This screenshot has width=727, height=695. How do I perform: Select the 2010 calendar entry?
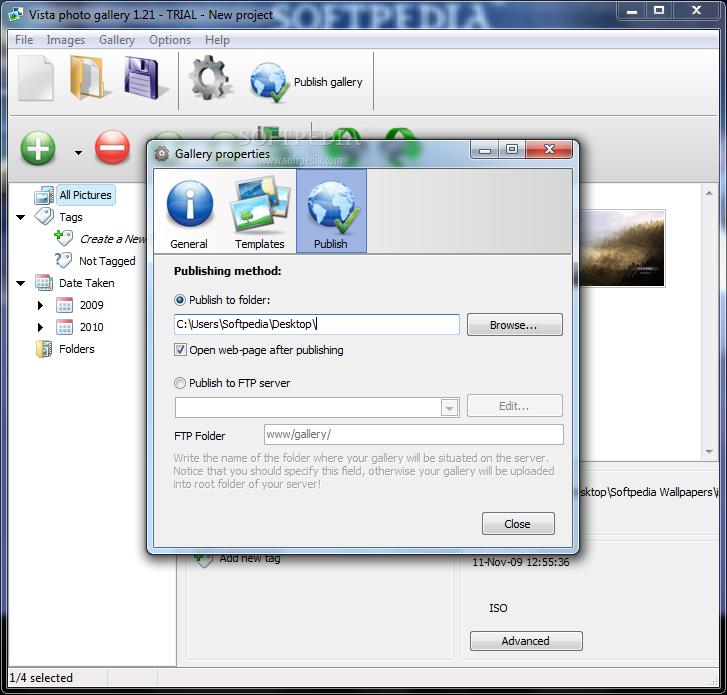(x=91, y=327)
